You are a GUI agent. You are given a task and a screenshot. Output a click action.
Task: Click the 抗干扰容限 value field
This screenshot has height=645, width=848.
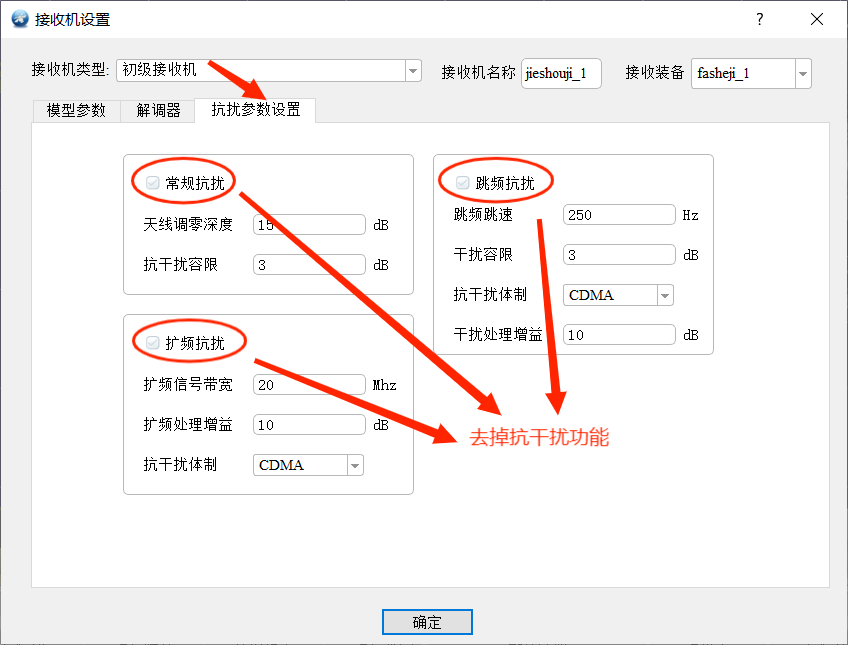click(309, 264)
